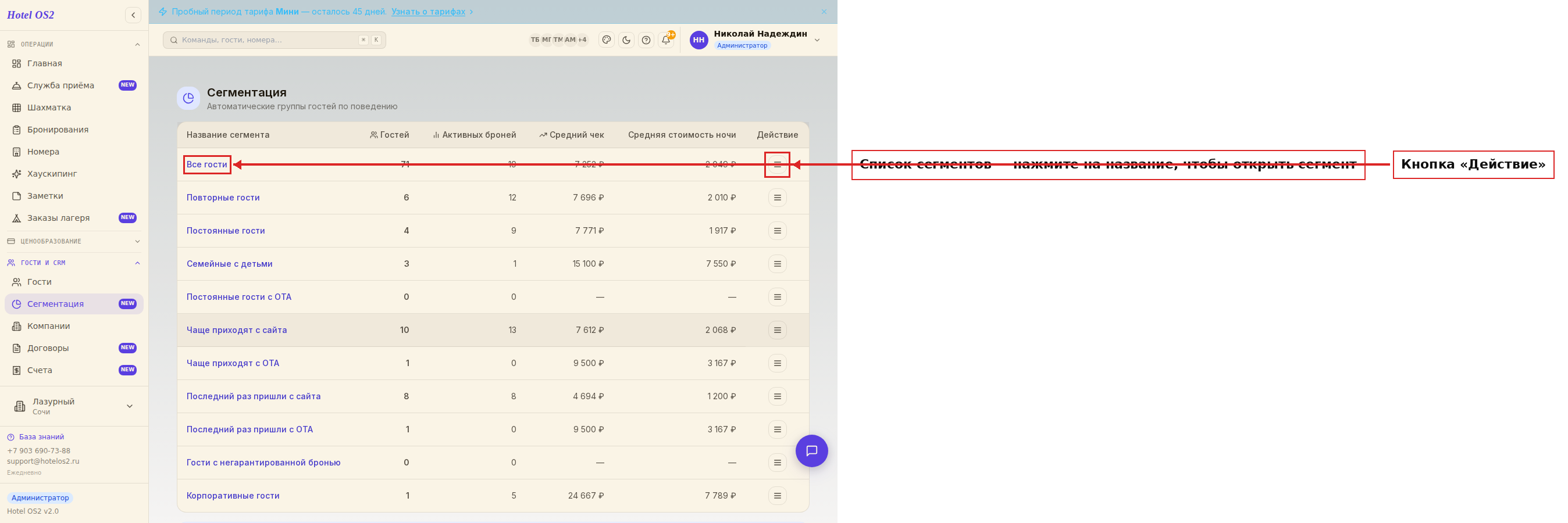Click the action icon for Чаще приходят с сайта
This screenshot has height=523, width=1568.
click(x=777, y=330)
